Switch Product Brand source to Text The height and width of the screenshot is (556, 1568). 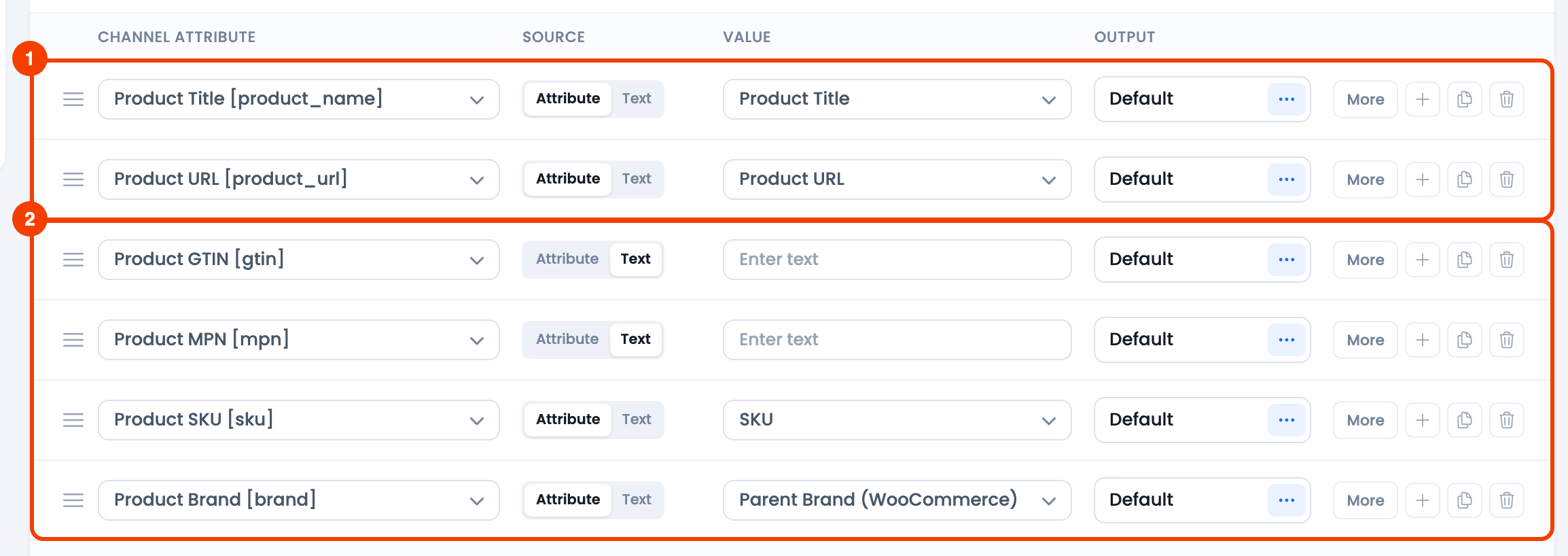pyautogui.click(x=637, y=500)
